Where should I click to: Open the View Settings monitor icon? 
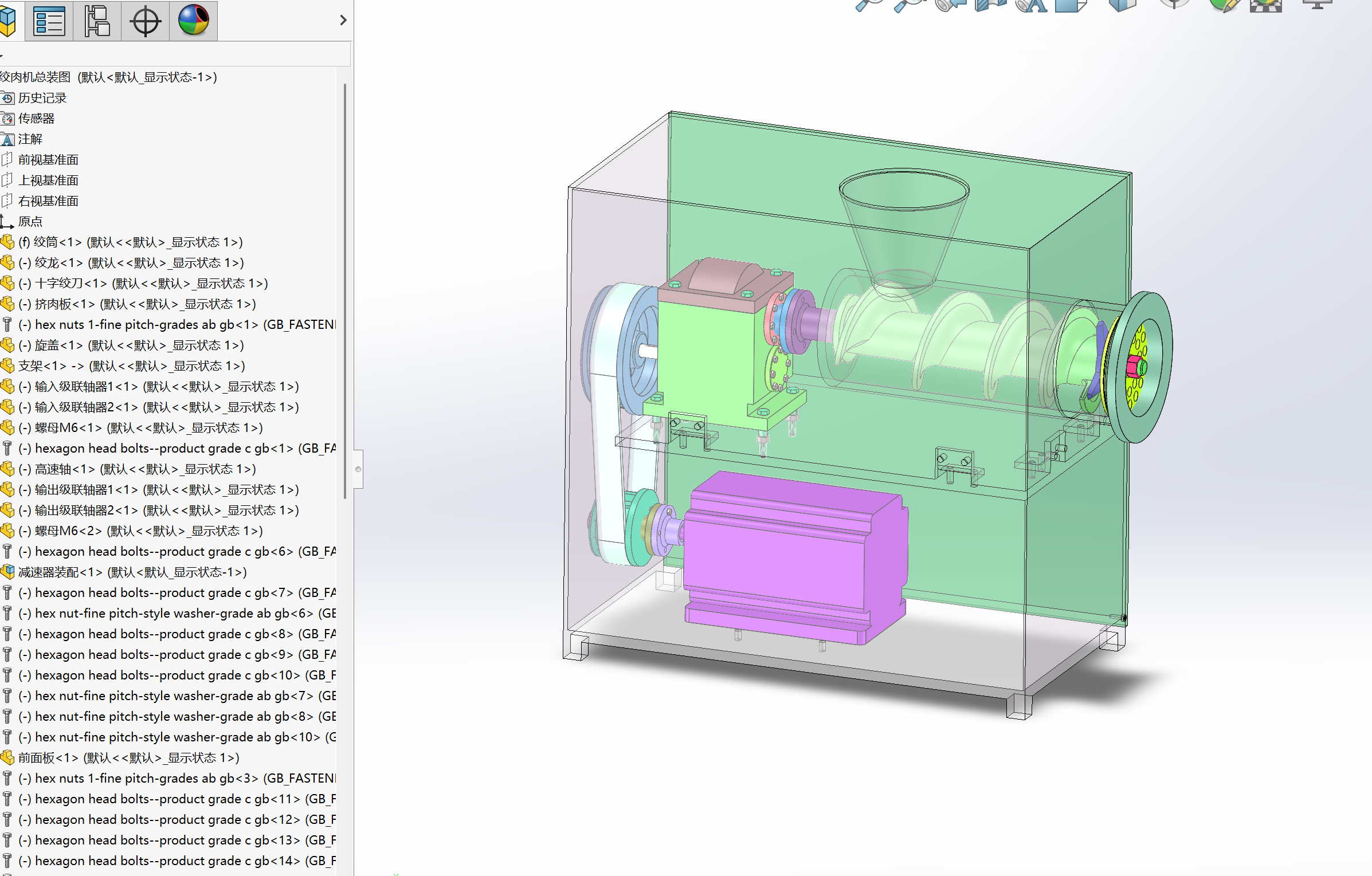pyautogui.click(x=1316, y=5)
